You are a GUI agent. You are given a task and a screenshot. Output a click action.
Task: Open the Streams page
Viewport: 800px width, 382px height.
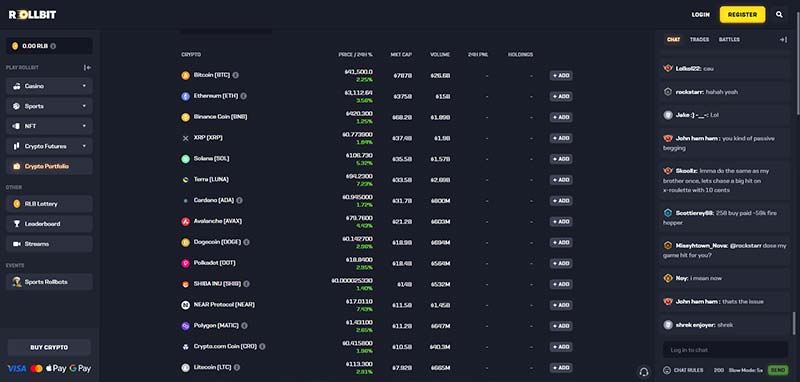[x=49, y=244]
